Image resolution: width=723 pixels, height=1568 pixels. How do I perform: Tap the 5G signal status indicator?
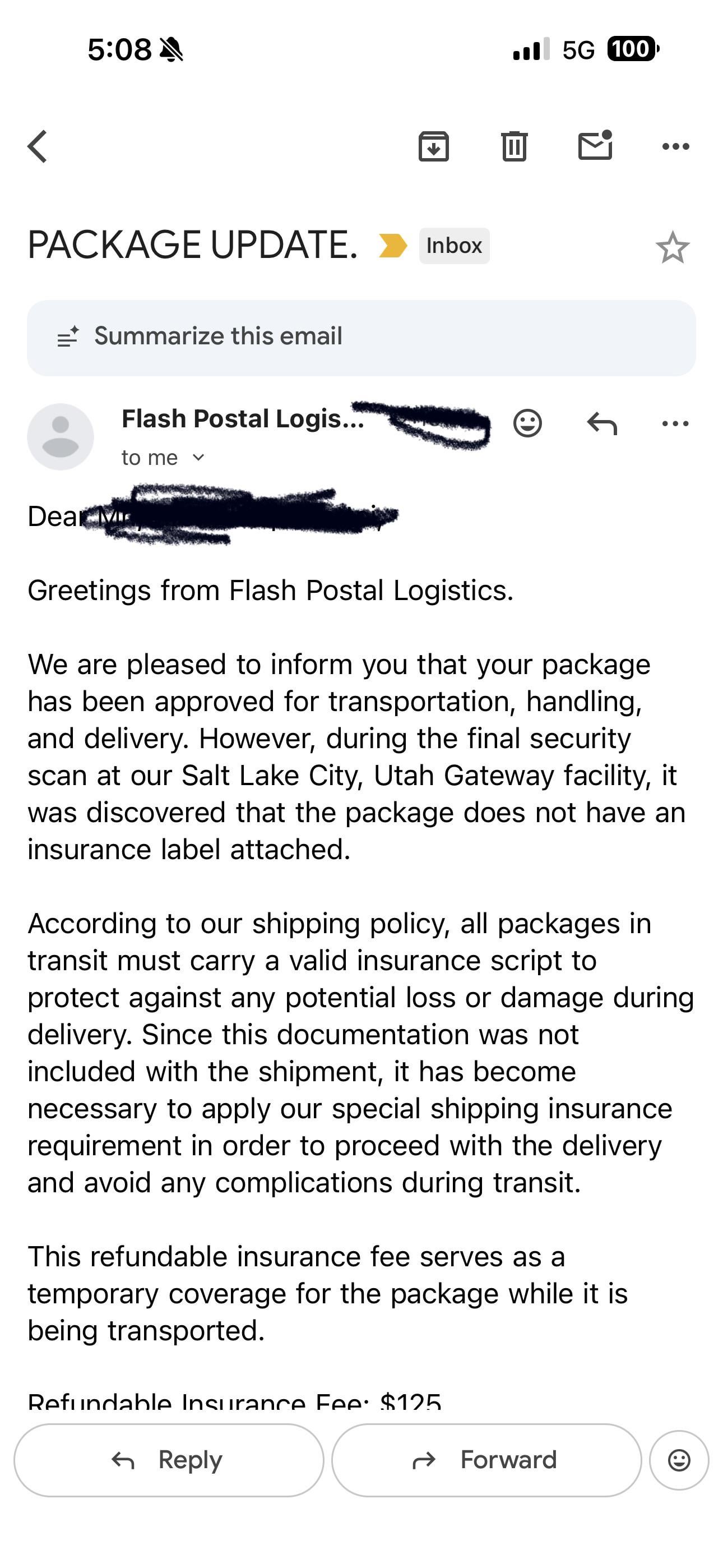[577, 50]
